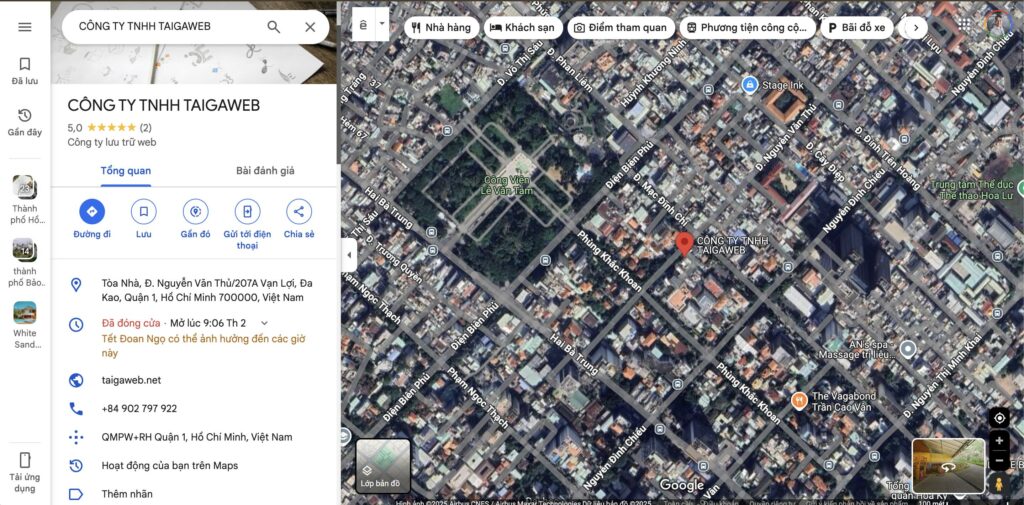Viewport: 1024px width, 505px height.
Task: Switch to the Tổng quan tab
Action: (125, 171)
